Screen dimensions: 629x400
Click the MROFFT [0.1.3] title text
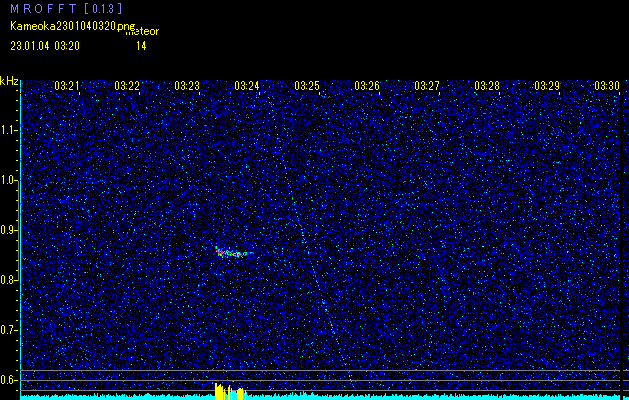(x=66, y=9)
